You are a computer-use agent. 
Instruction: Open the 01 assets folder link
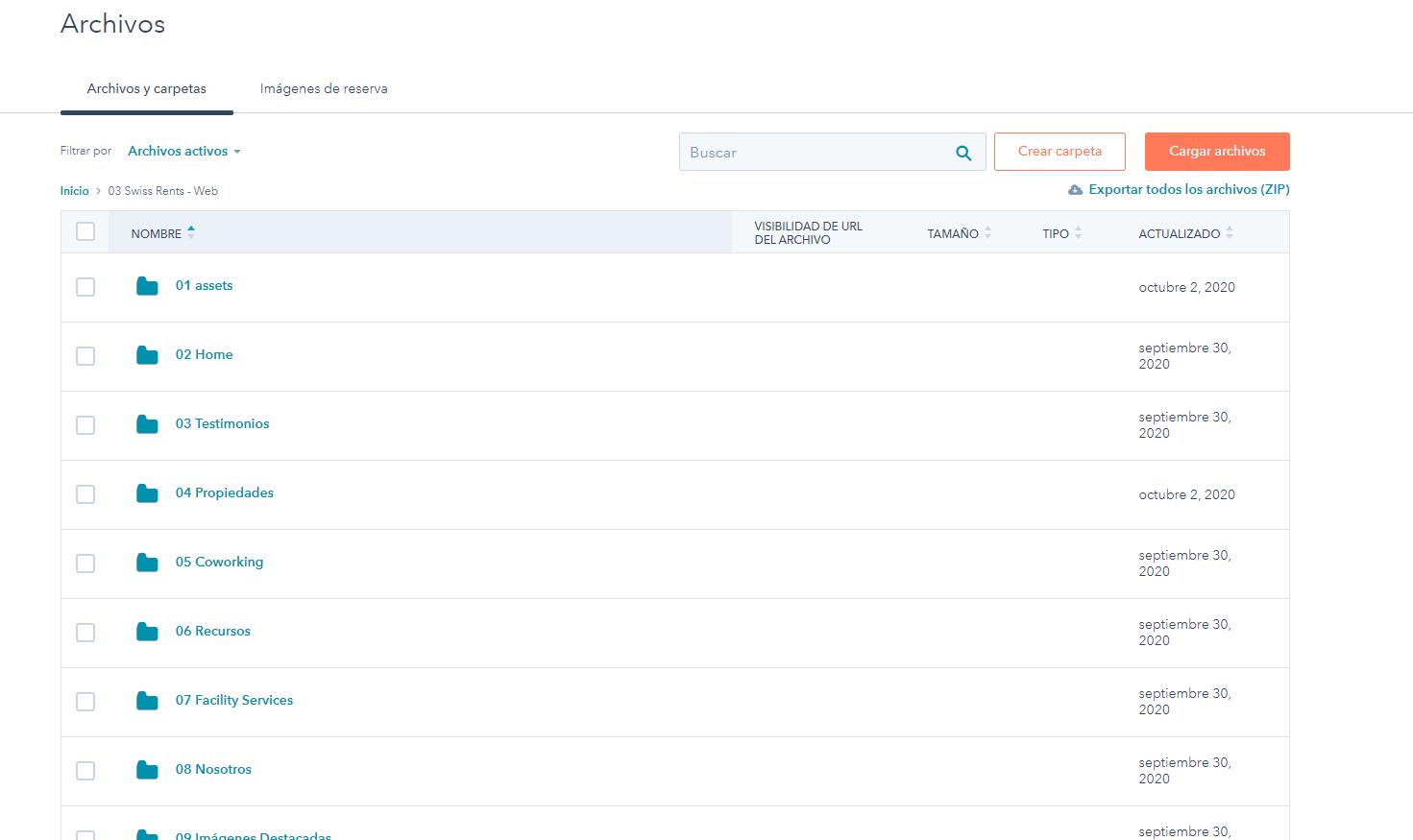pos(204,286)
